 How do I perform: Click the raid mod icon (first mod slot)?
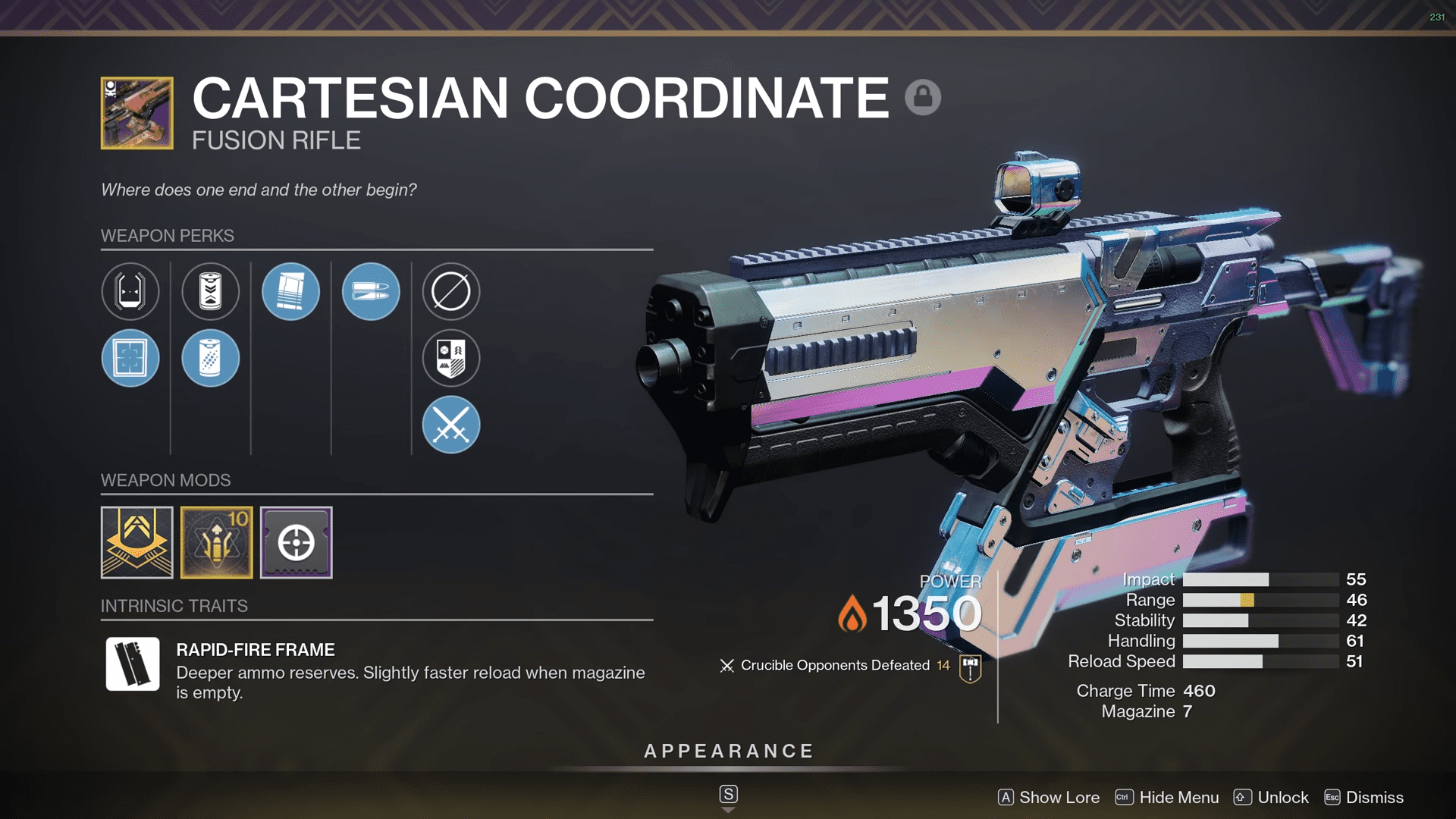click(137, 542)
